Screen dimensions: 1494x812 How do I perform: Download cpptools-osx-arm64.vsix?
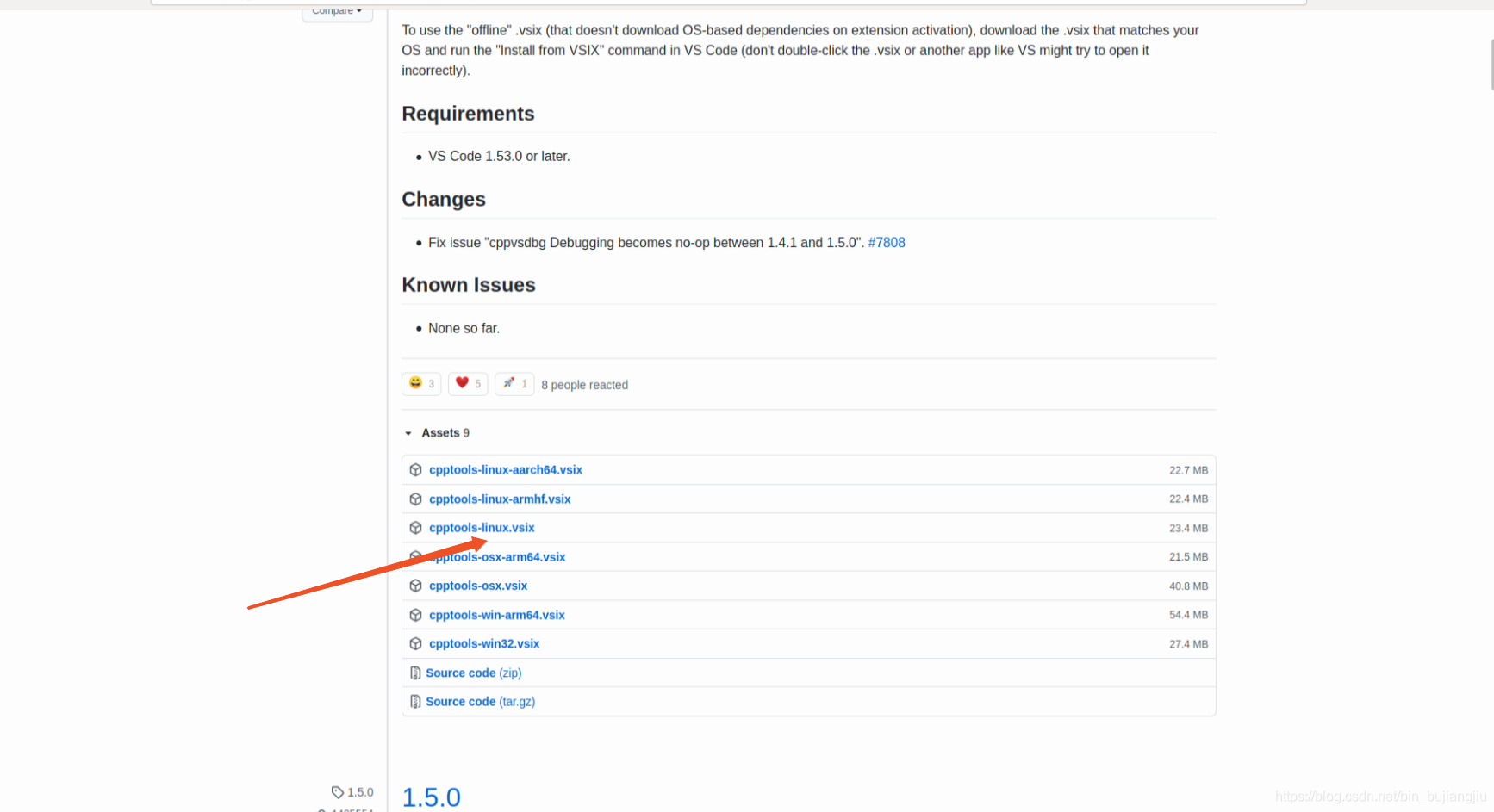pos(497,557)
